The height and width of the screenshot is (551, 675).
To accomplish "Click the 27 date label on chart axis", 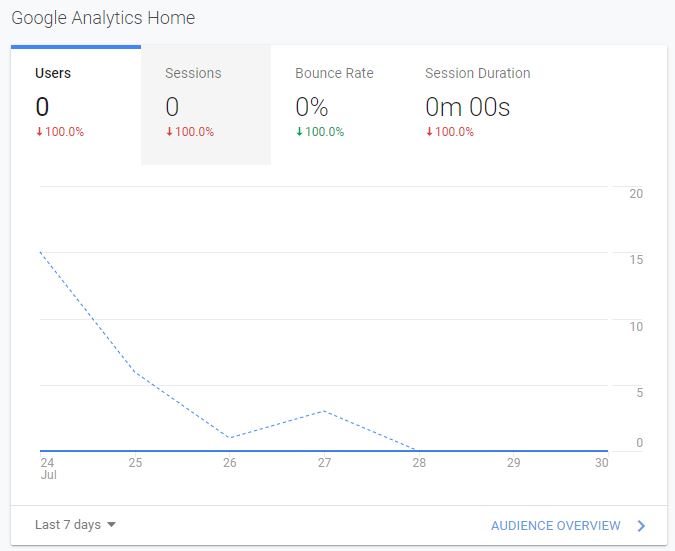I will pos(325,463).
